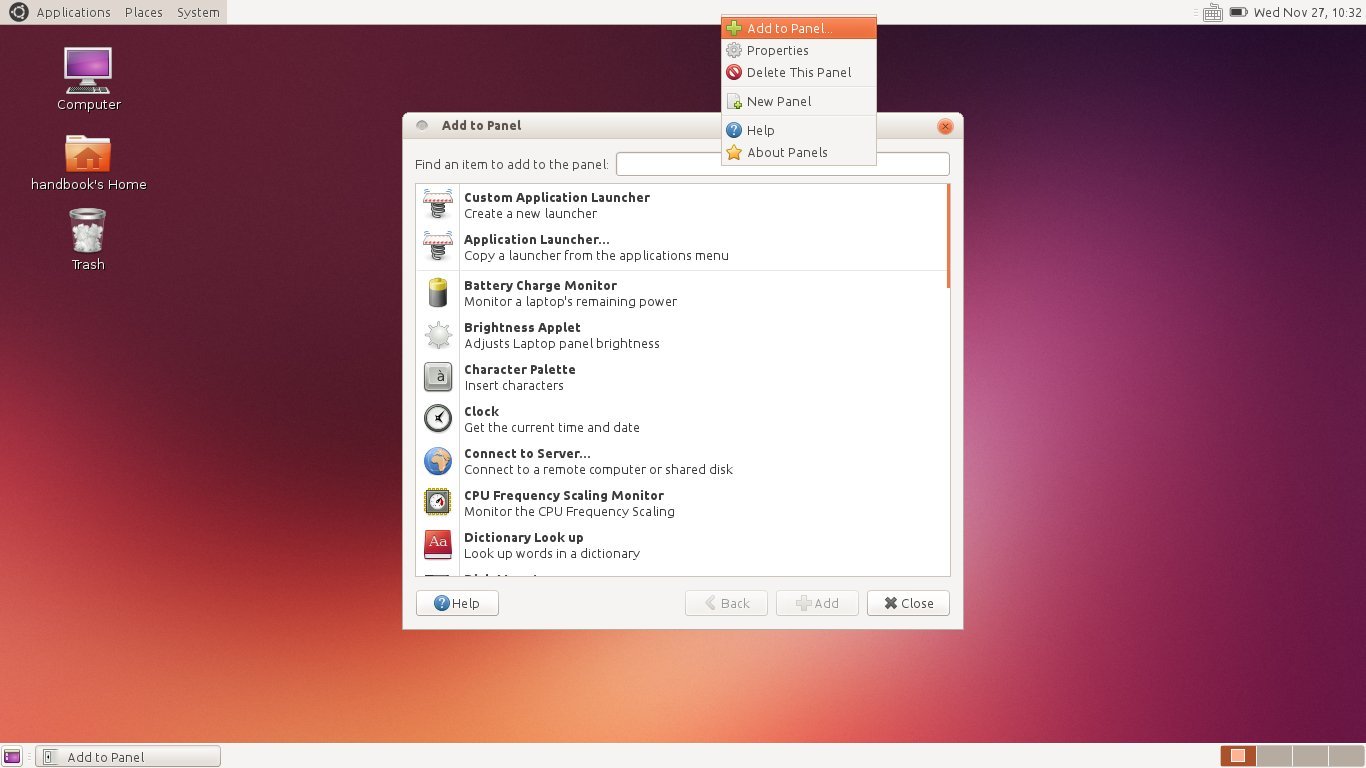Screen dimensions: 1366x768
Task: Open the Applications menu
Action: point(73,12)
